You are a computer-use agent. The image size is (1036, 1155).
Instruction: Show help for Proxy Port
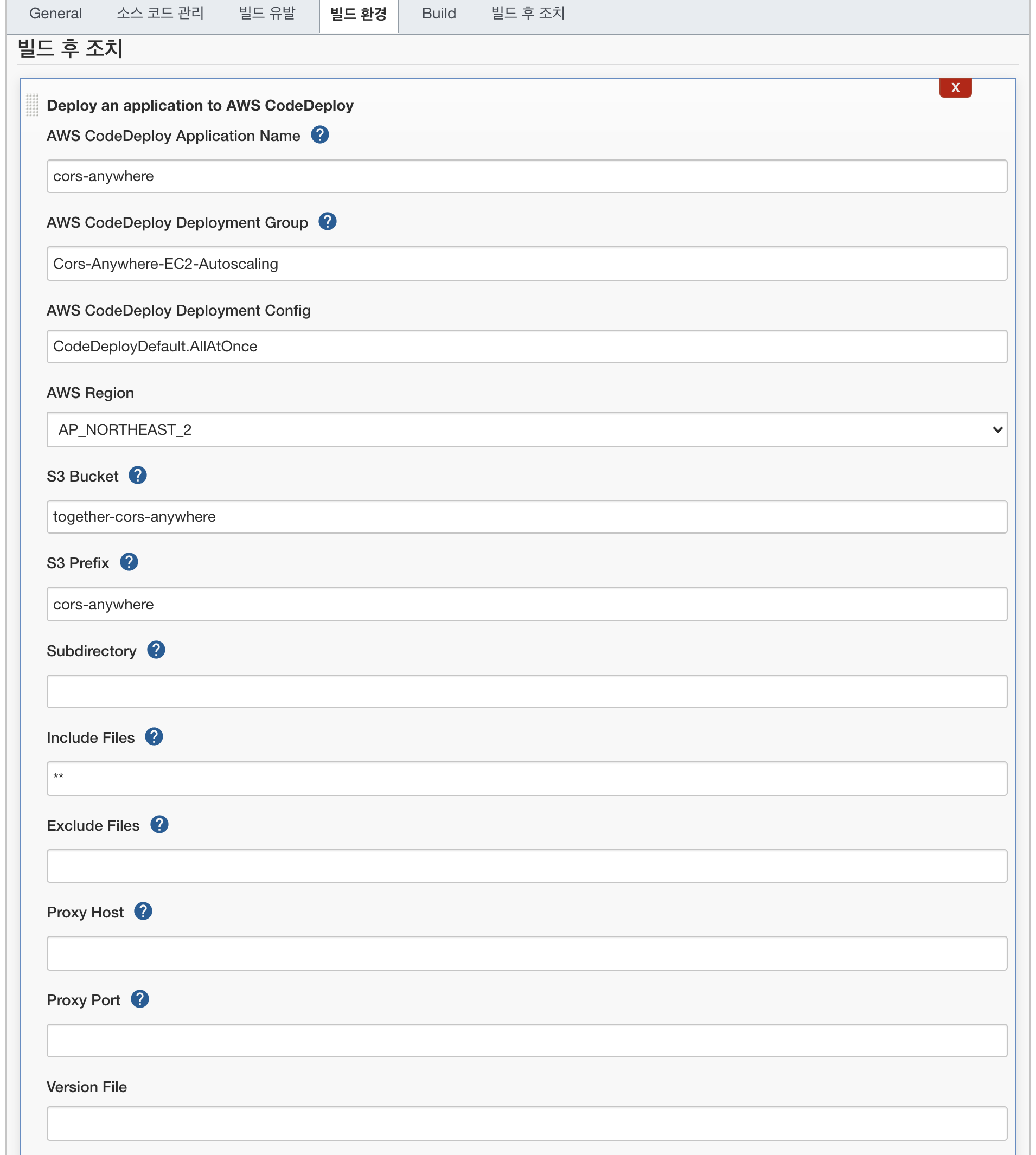[140, 999]
